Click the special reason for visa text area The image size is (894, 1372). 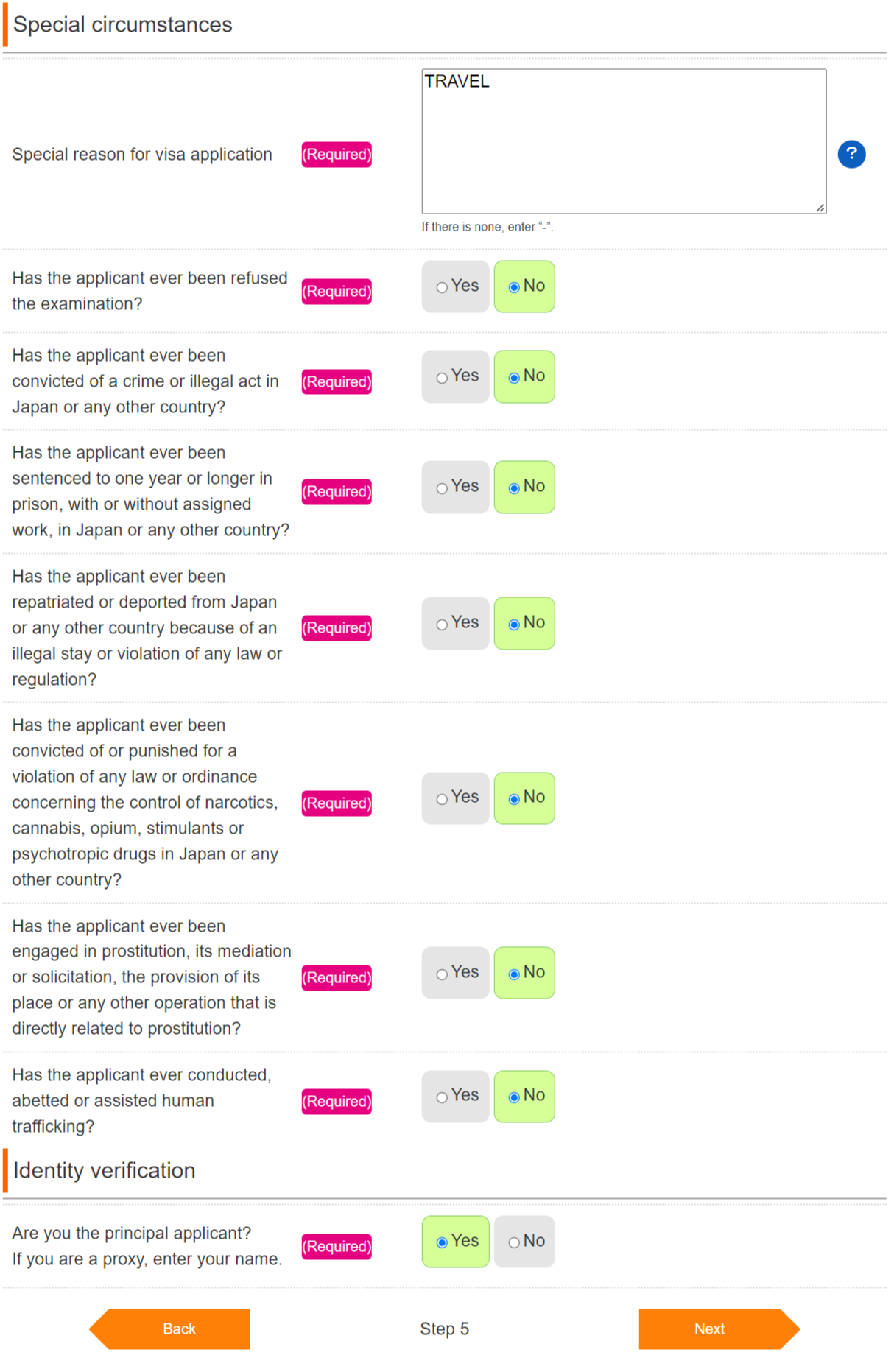click(623, 141)
